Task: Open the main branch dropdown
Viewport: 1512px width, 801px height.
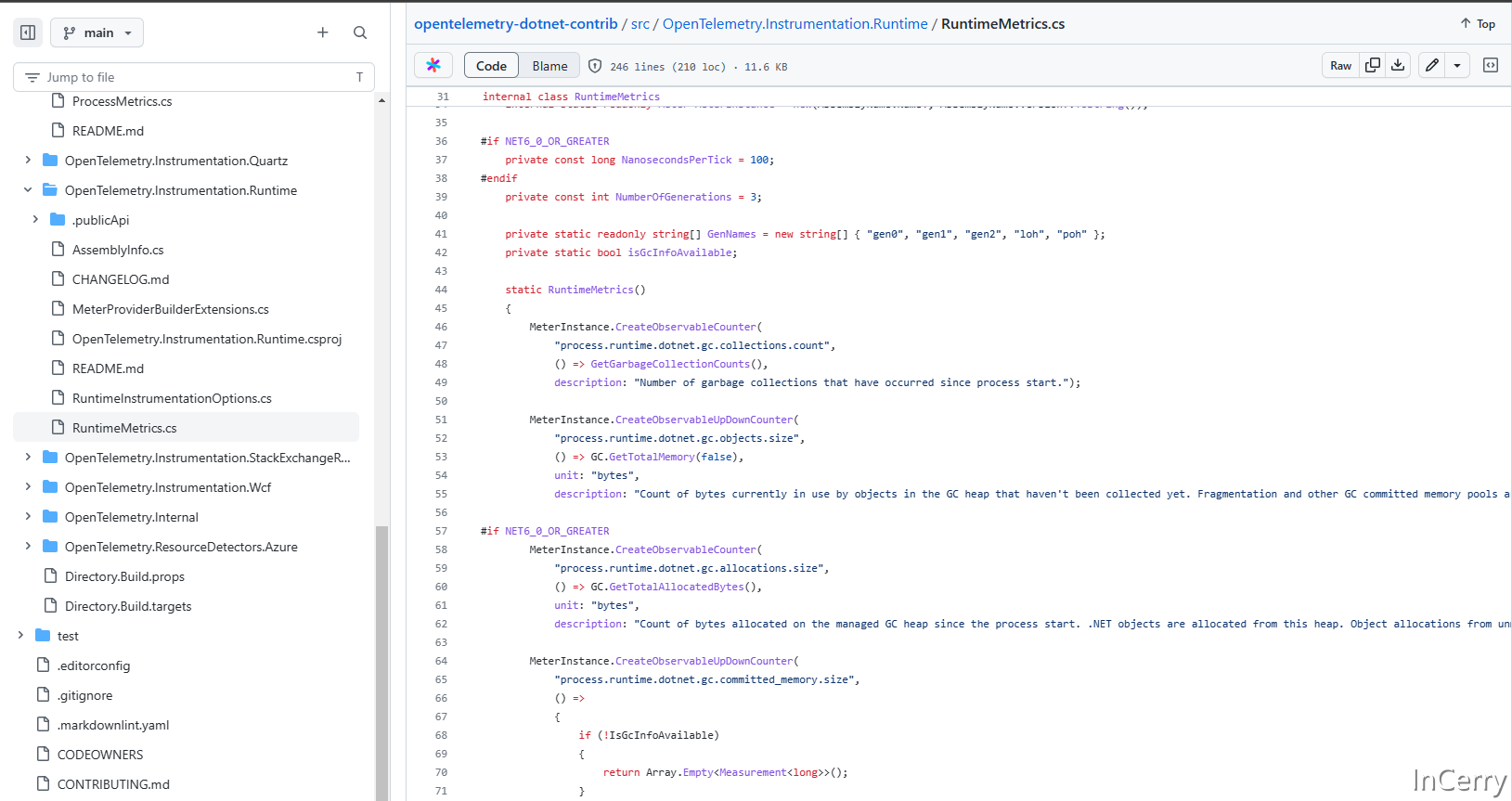Action: [x=97, y=32]
